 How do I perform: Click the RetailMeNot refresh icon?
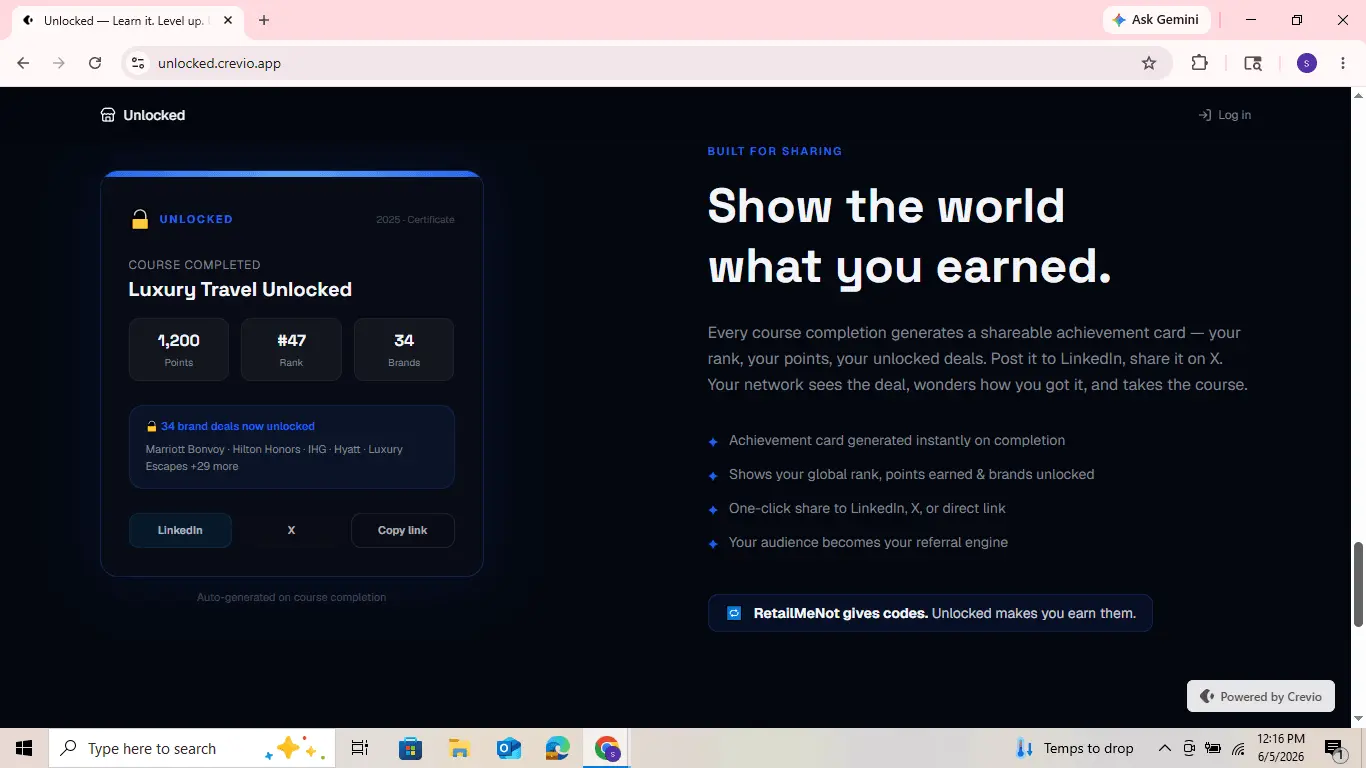coord(734,613)
